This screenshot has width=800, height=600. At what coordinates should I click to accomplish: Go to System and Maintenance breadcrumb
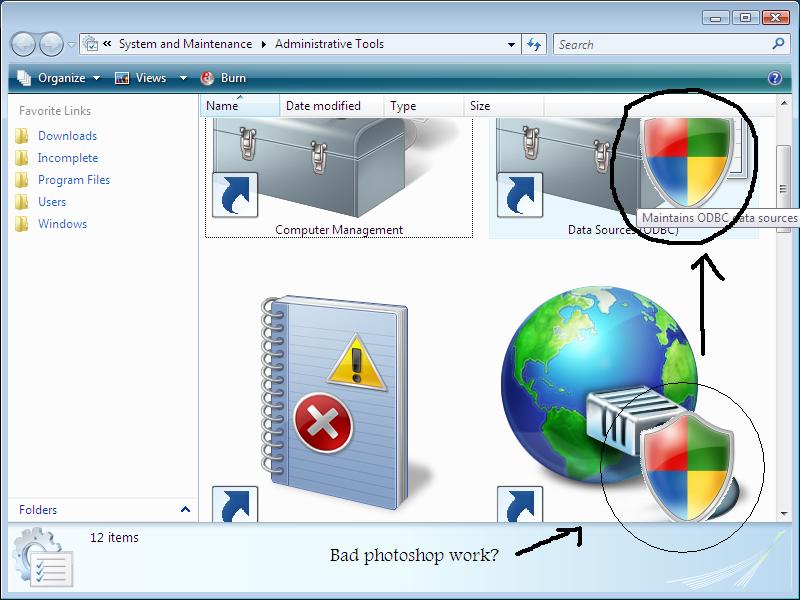pos(186,44)
